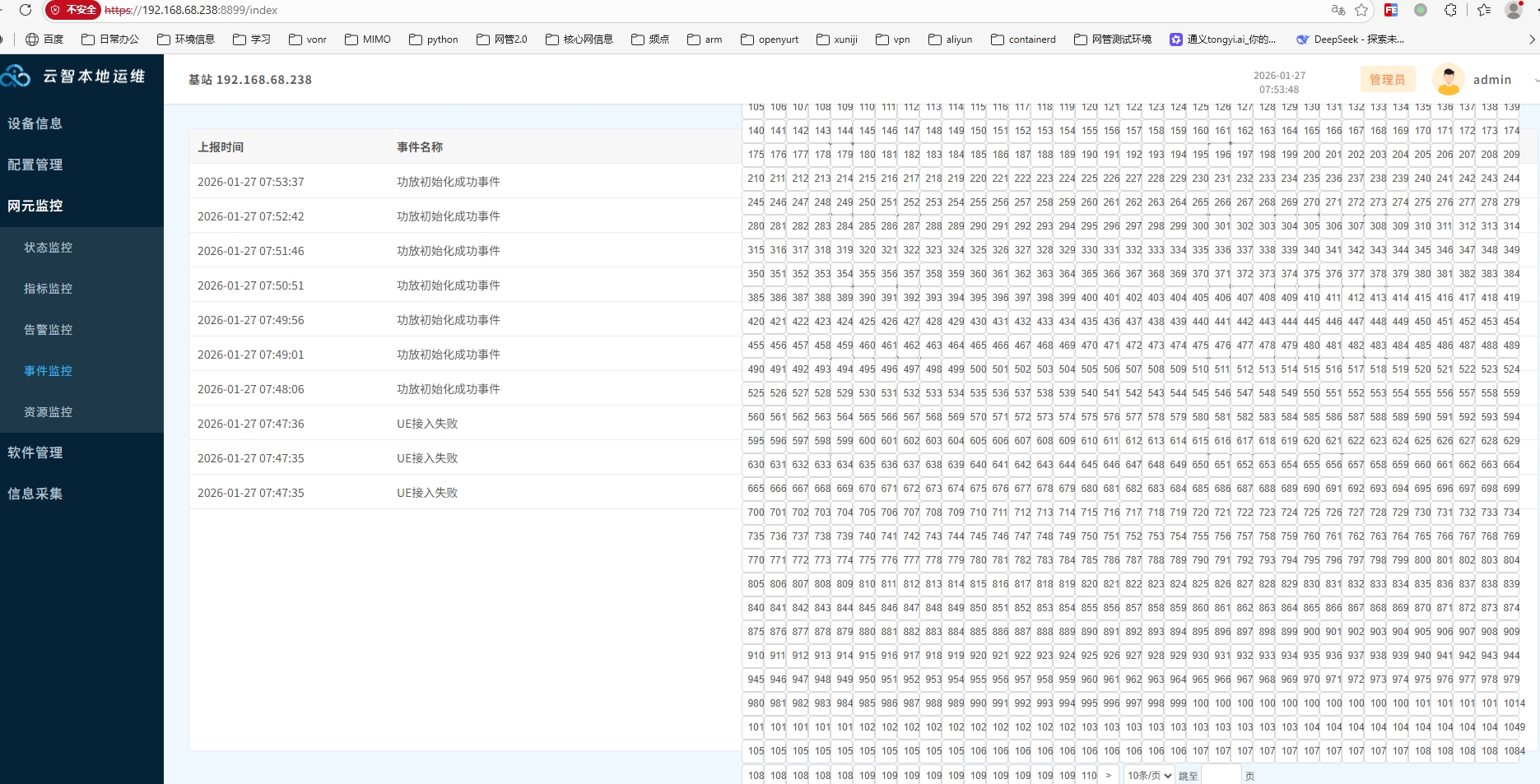Image resolution: width=1540 pixels, height=784 pixels.
Task: Open the 告警监控 sidebar item
Action: (49, 330)
